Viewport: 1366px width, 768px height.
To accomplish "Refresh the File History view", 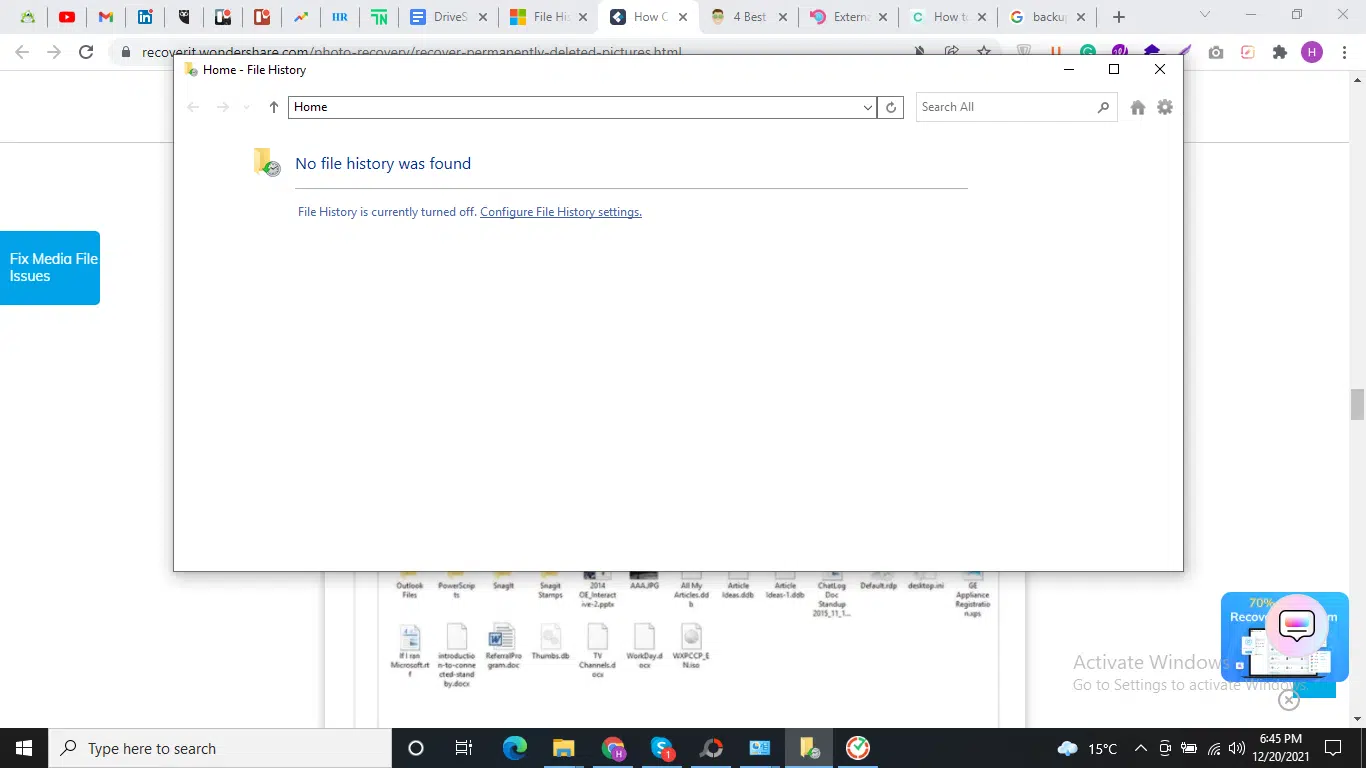I will click(890, 107).
